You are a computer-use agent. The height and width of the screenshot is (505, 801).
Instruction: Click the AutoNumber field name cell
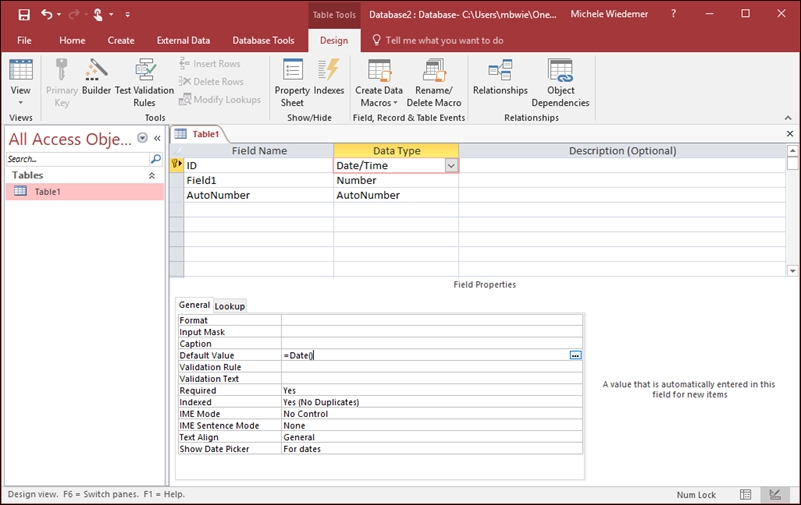[x=258, y=195]
